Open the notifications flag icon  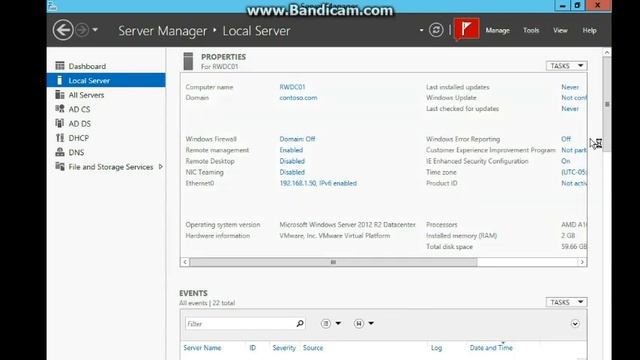pos(467,29)
